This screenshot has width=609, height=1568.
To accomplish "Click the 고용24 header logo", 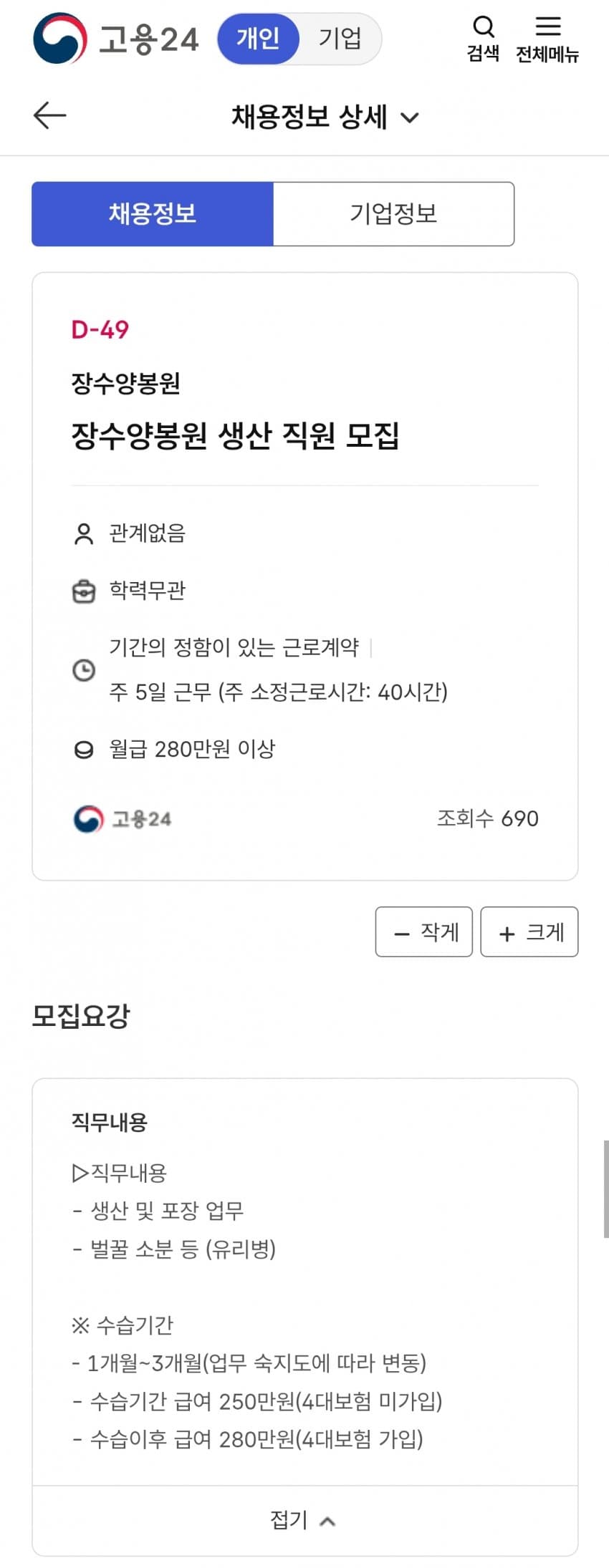I will 116,39.
